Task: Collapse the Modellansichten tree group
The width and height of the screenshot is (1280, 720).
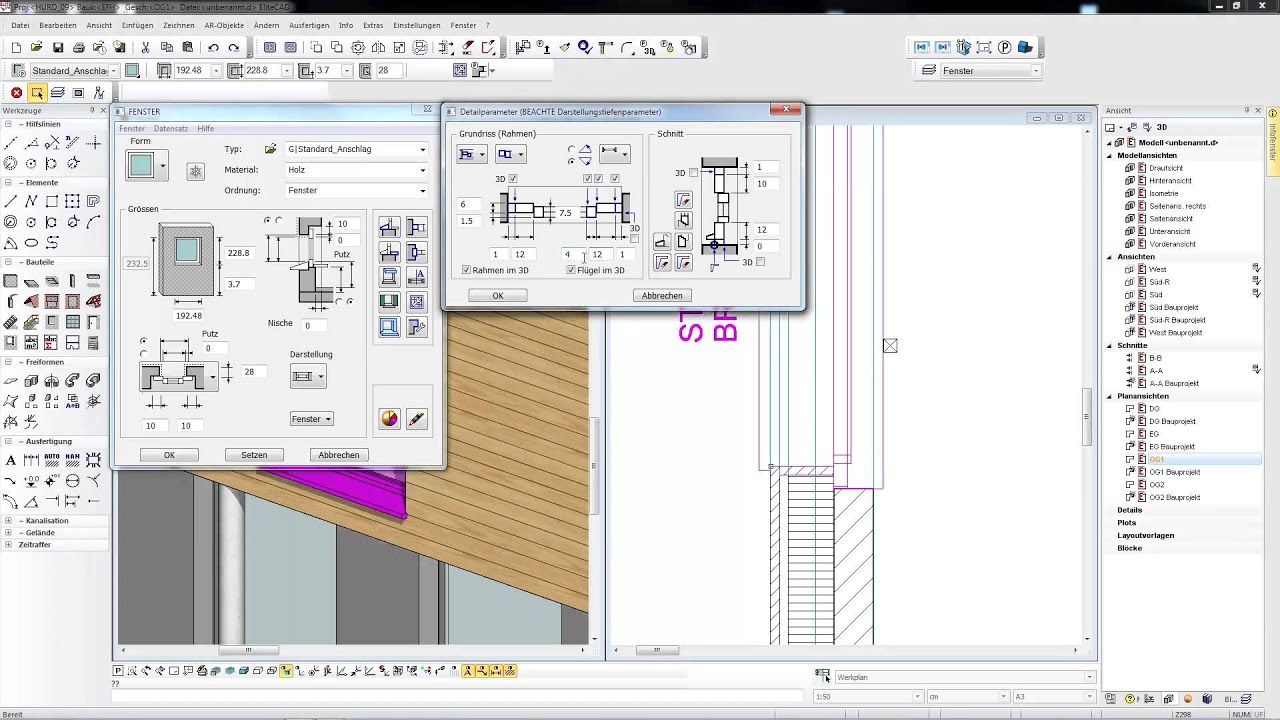Action: coord(1109,155)
